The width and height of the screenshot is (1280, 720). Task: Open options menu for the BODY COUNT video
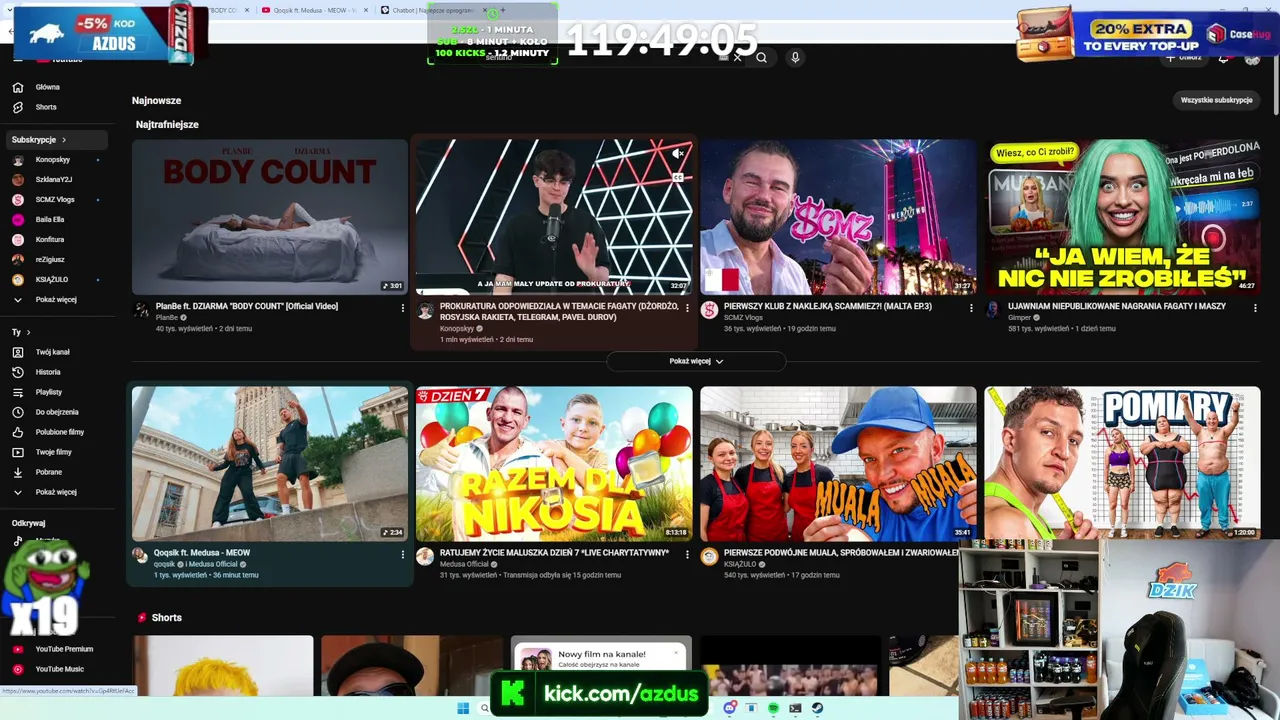403,308
